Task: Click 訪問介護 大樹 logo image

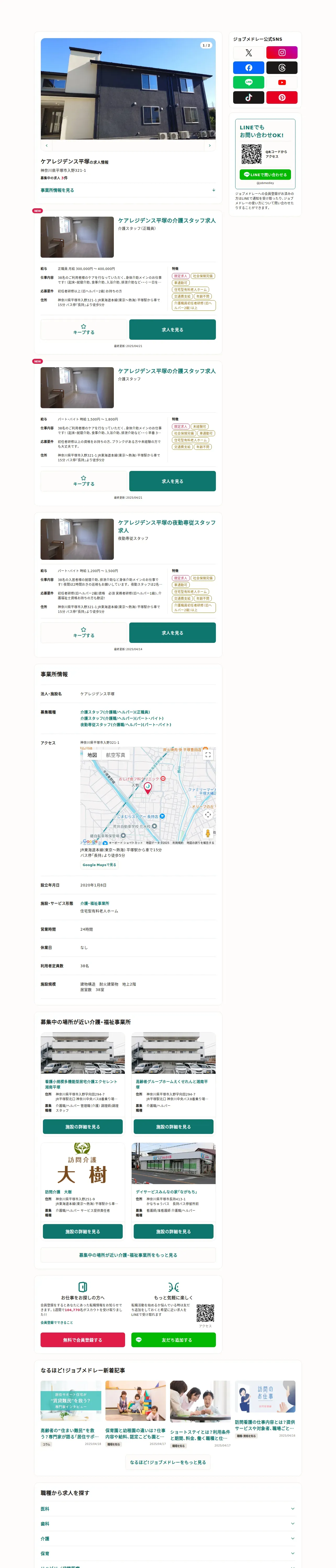Action: coord(83,1164)
